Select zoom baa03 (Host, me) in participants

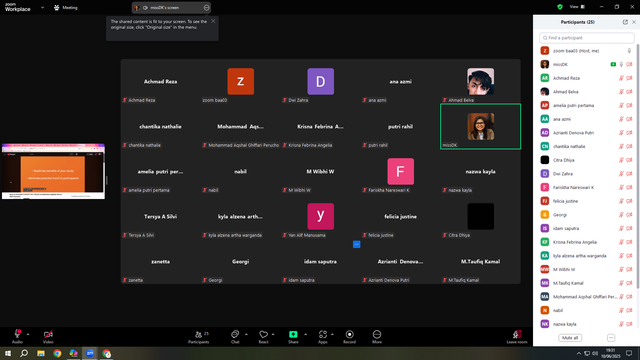point(587,51)
